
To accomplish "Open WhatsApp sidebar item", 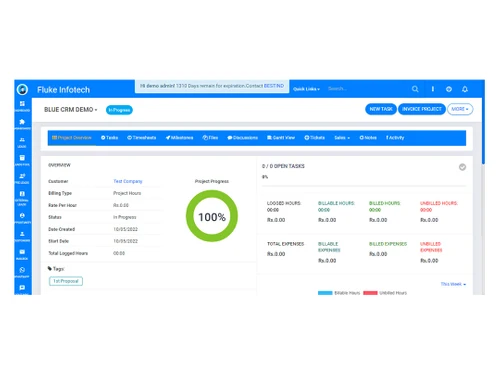I will (x=22, y=272).
